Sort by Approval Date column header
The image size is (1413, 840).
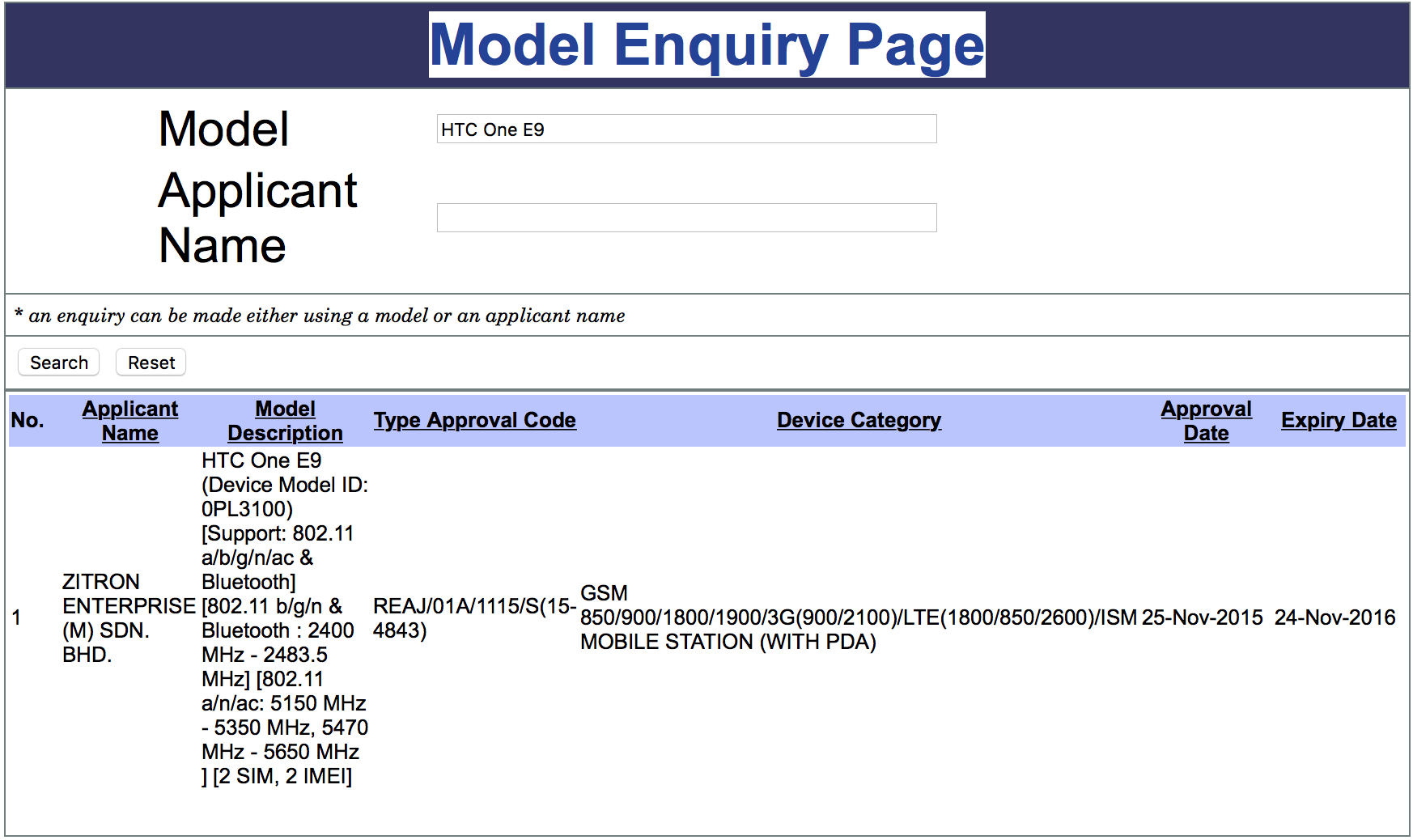tap(1206, 421)
